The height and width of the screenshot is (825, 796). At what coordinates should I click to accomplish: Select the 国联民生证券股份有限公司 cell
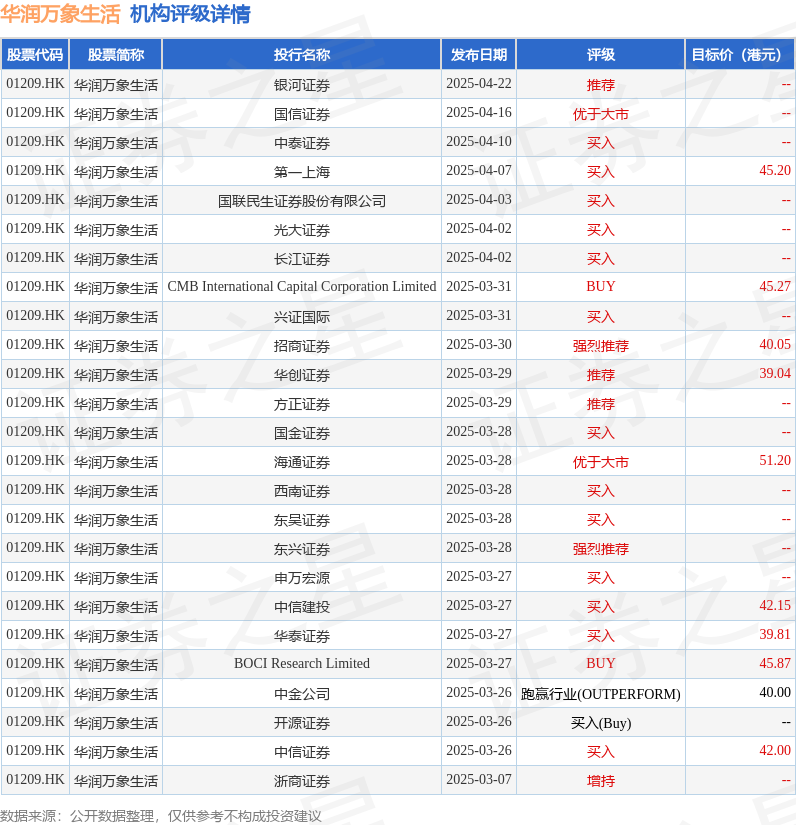click(301, 200)
